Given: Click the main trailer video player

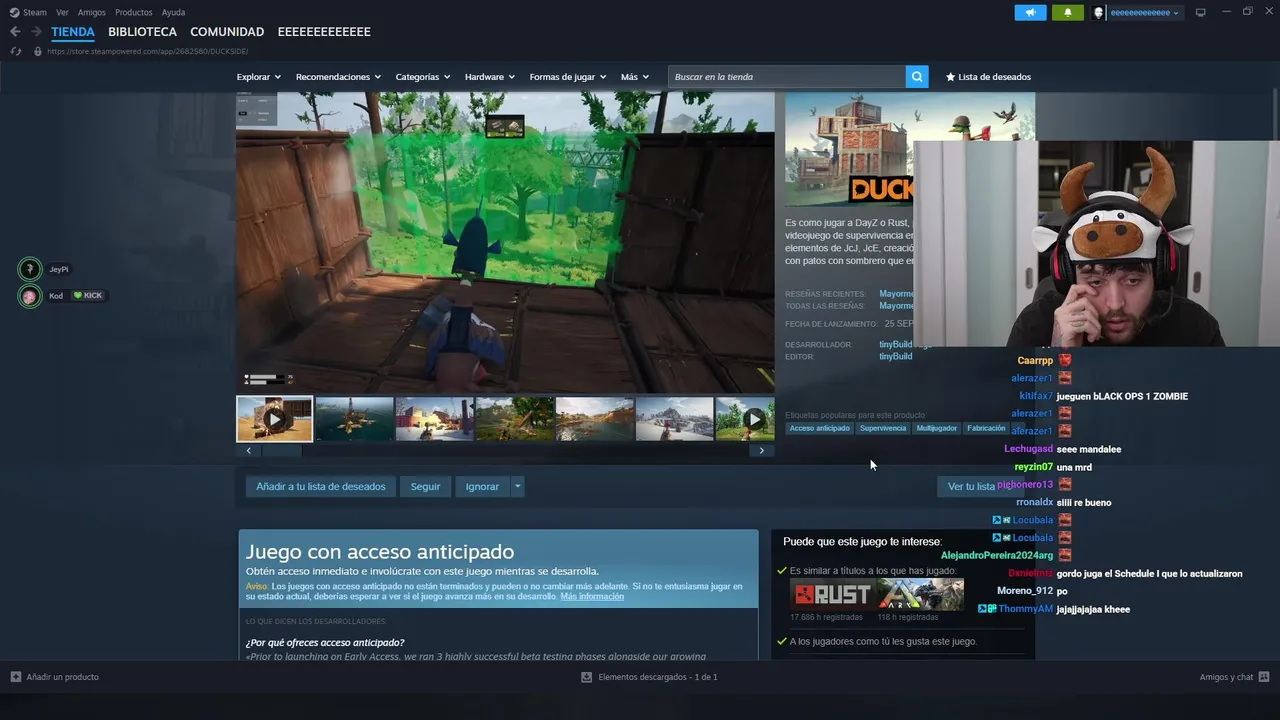Looking at the screenshot, I should pos(505,242).
